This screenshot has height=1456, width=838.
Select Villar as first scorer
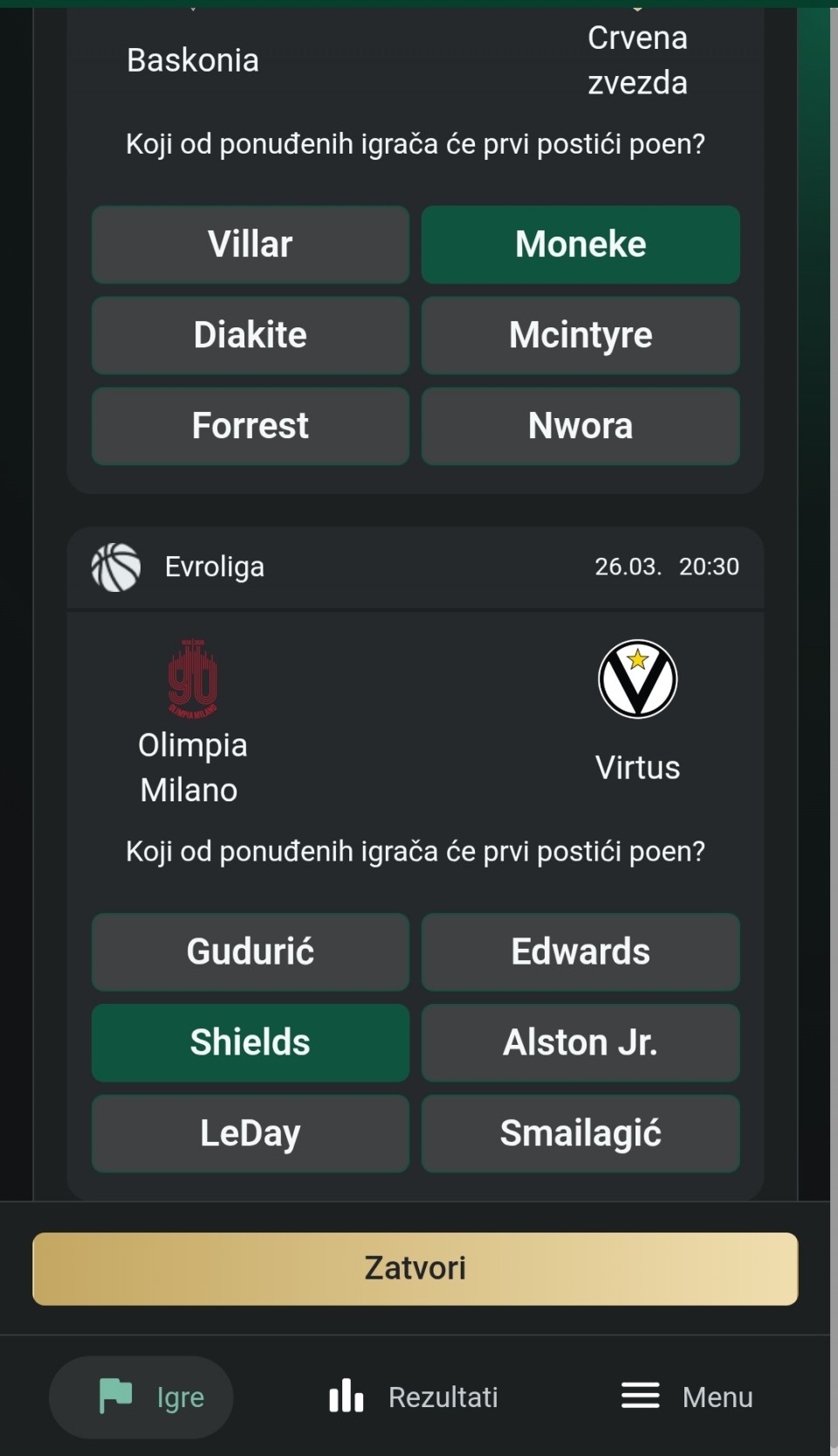coord(251,244)
